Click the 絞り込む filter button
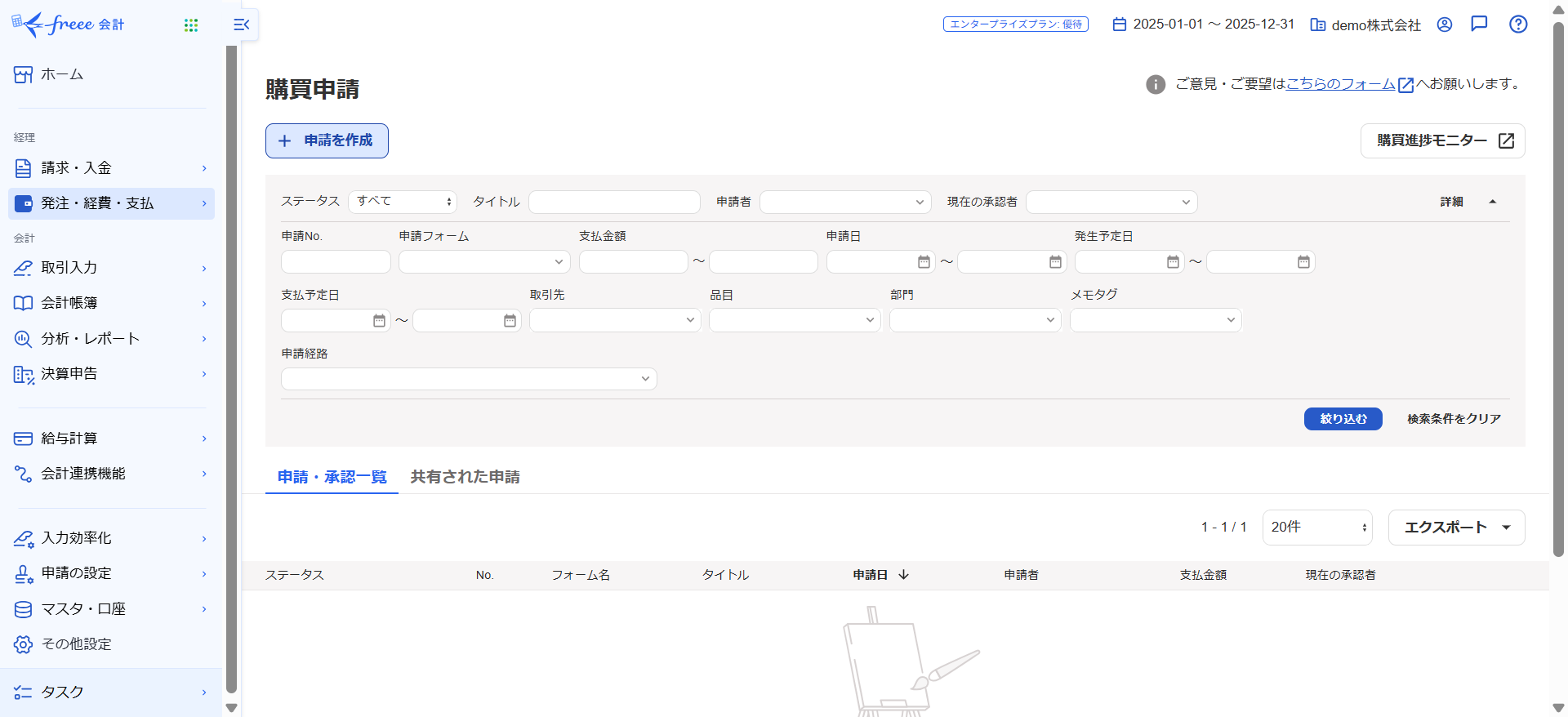1568x717 pixels. pos(1343,419)
